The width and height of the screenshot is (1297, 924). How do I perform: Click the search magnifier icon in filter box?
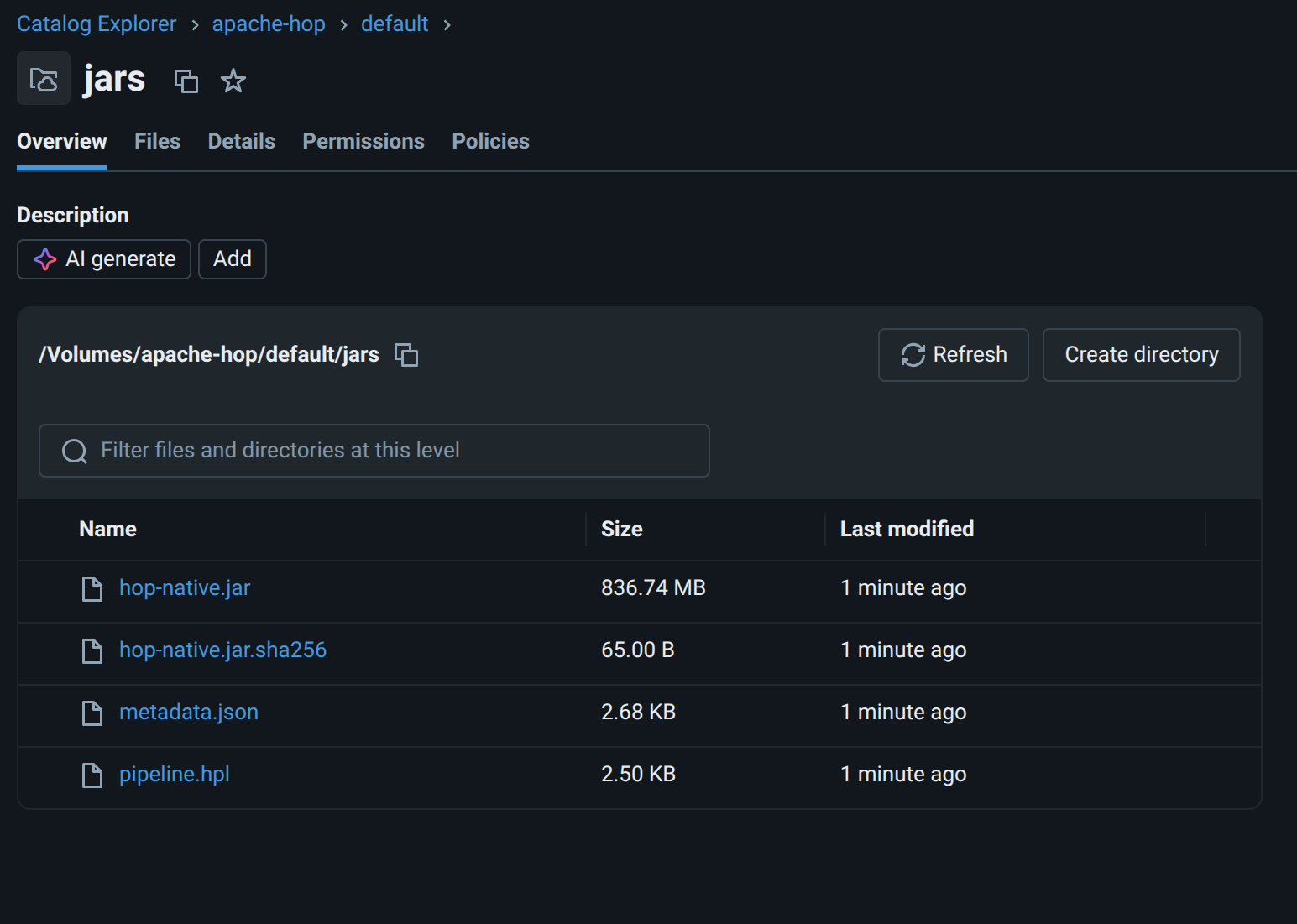pyautogui.click(x=75, y=452)
